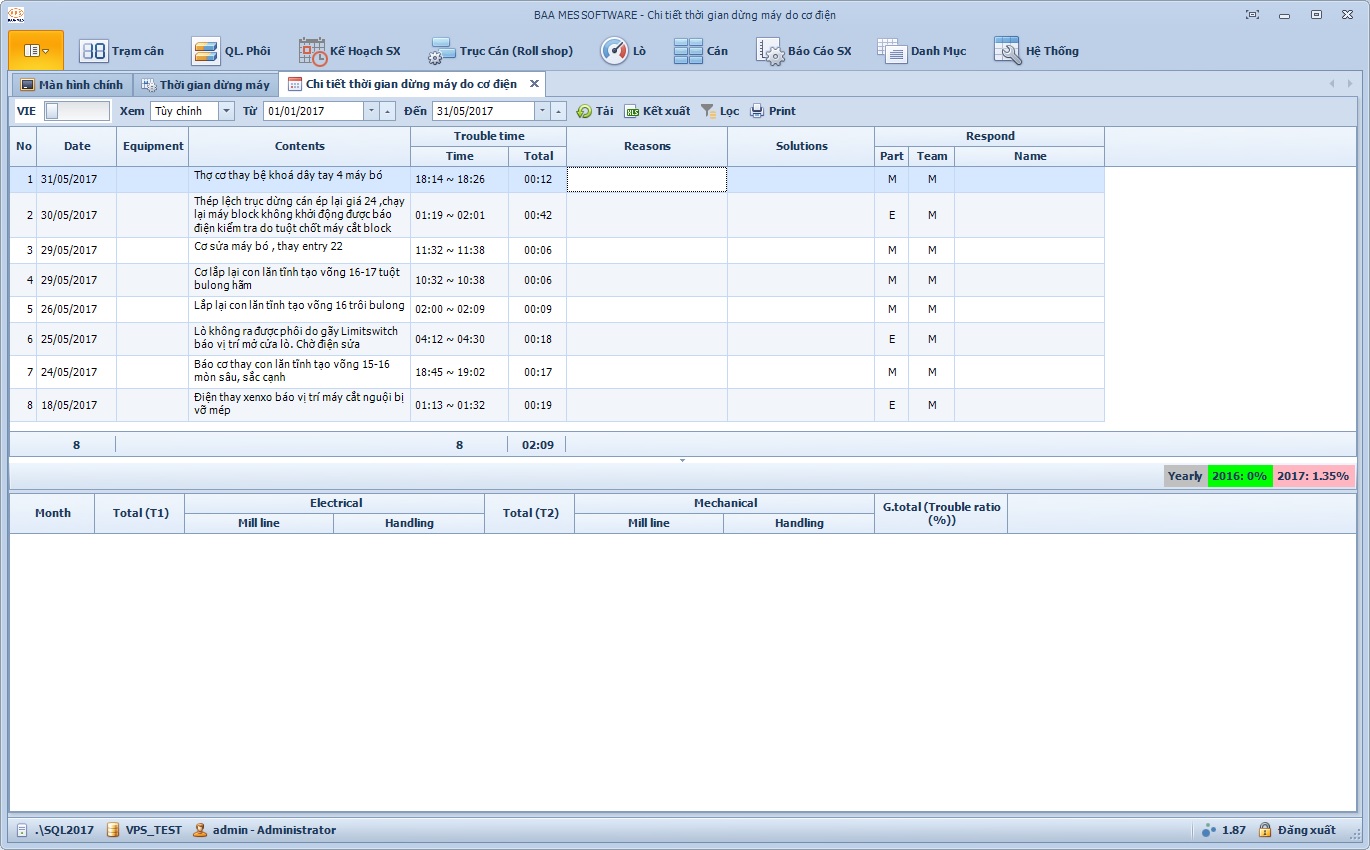Viewport: 1370px width, 850px height.
Task: Switch to the Thời gian dừng máy tab
Action: tap(206, 85)
